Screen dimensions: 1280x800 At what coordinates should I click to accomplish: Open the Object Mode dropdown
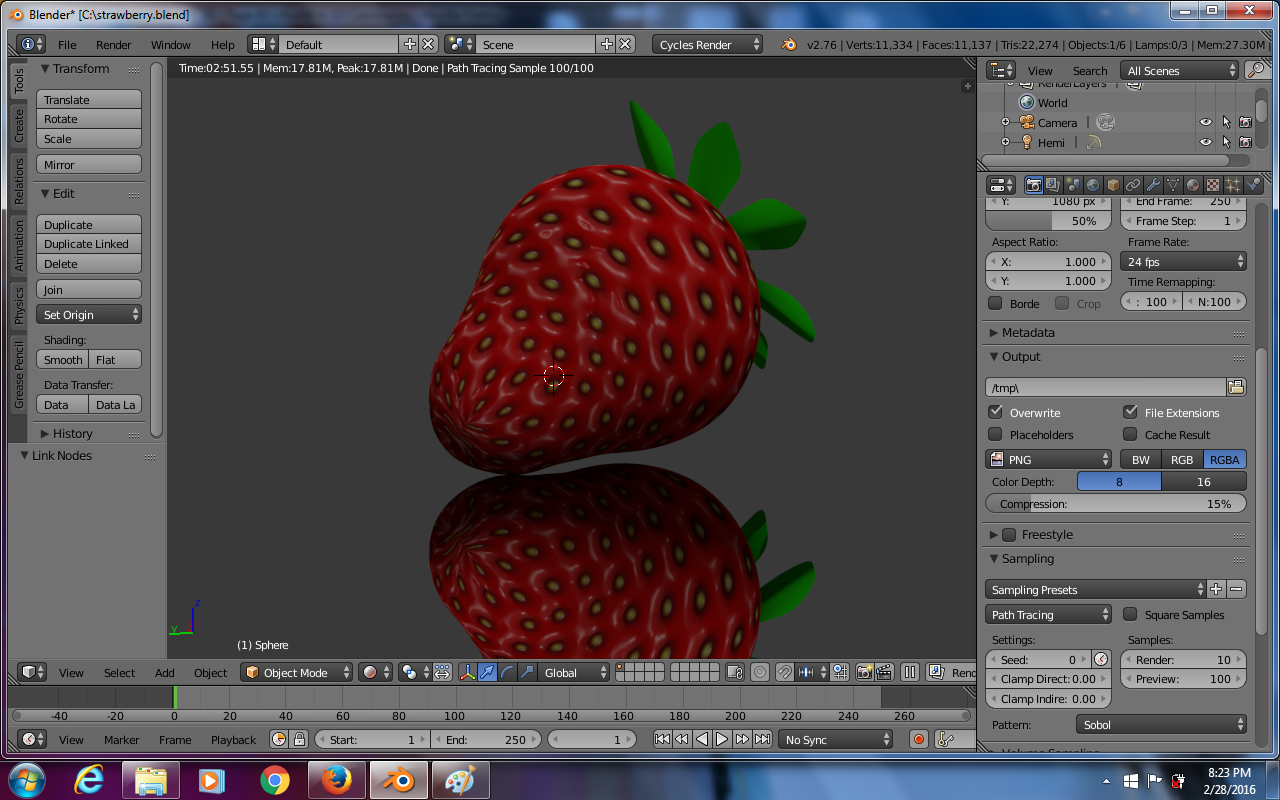(297, 672)
